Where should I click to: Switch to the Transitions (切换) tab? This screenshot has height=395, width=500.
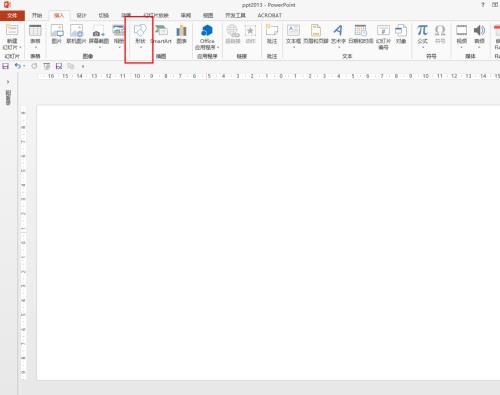pos(104,15)
